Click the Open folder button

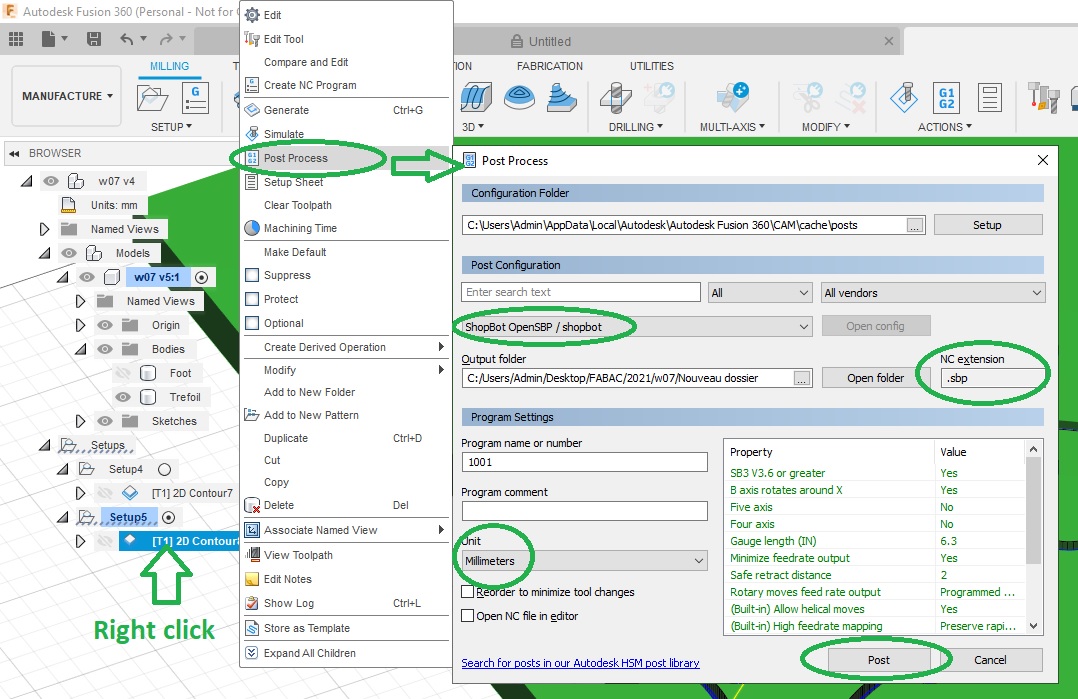(x=875, y=378)
